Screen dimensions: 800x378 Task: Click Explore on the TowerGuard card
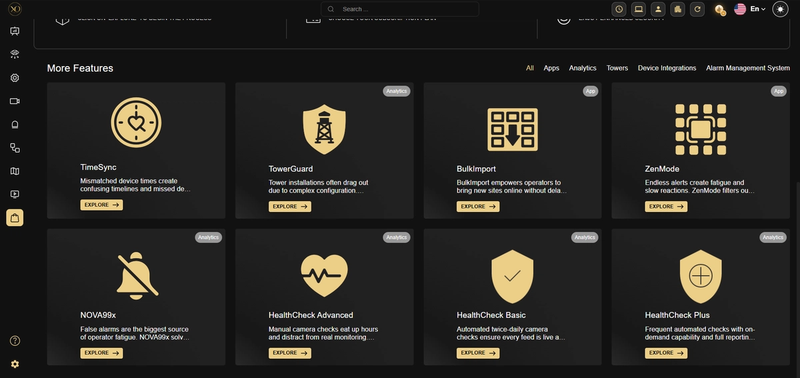[290, 207]
